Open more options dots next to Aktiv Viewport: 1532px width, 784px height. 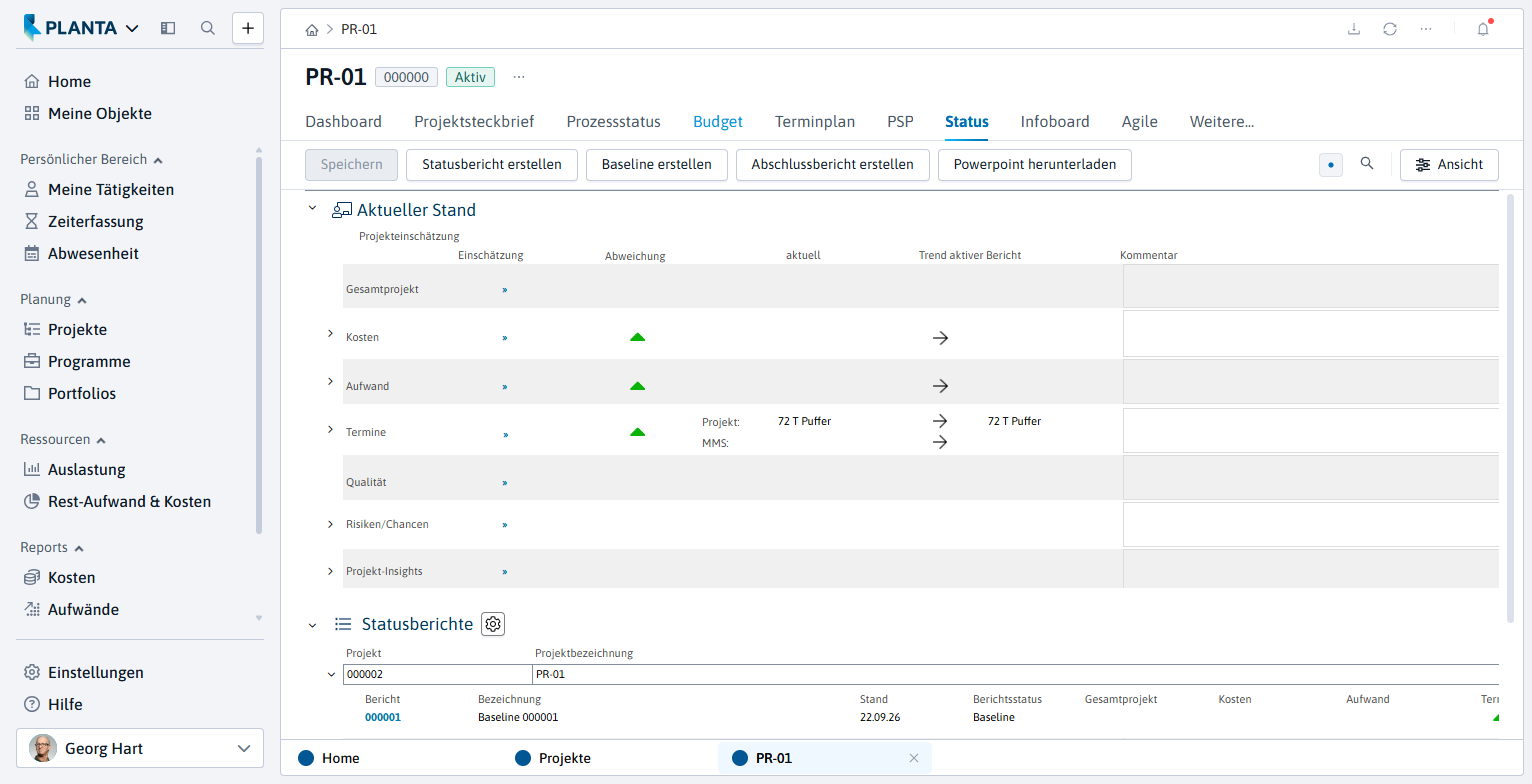point(518,77)
